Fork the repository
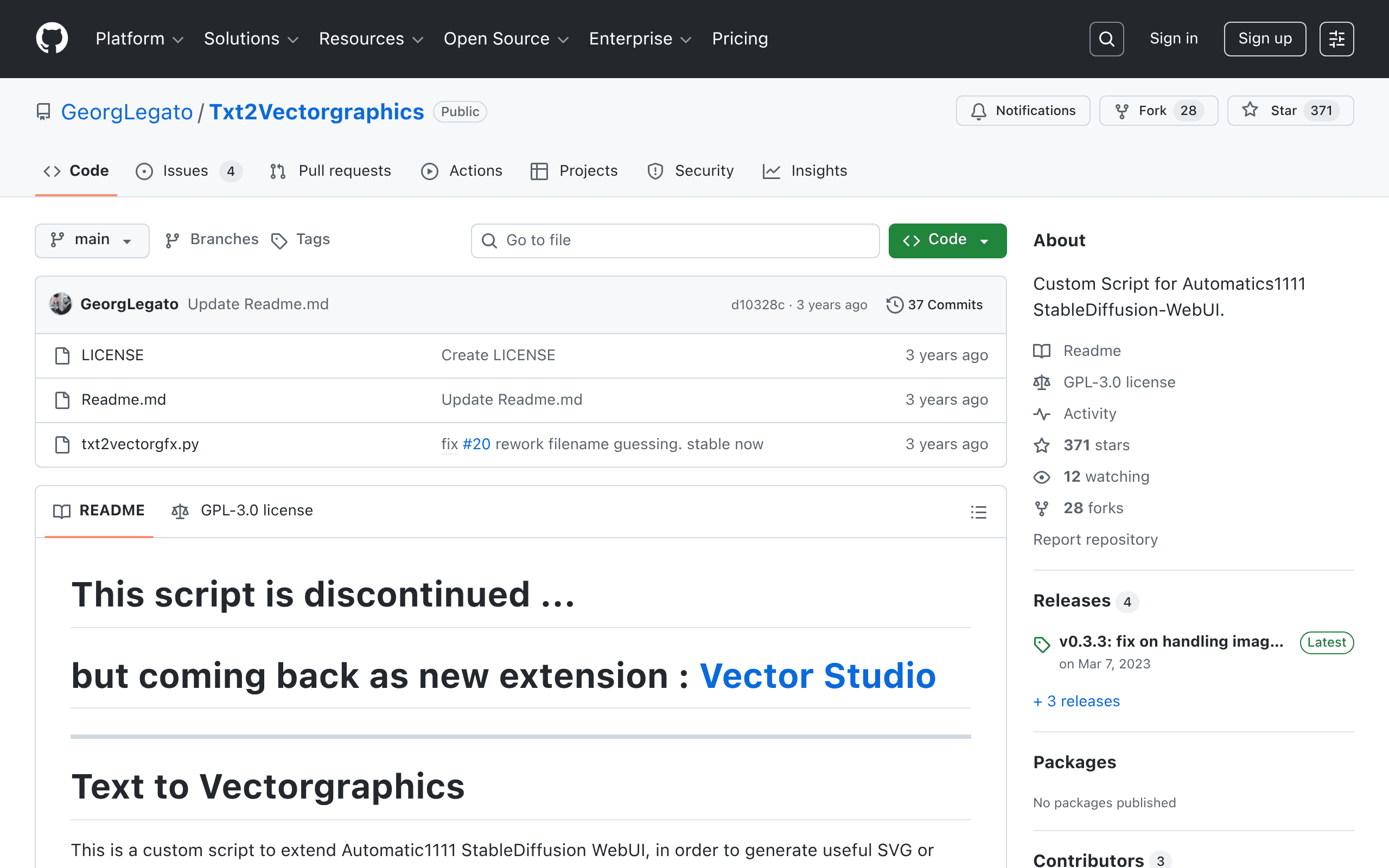 (1158, 111)
